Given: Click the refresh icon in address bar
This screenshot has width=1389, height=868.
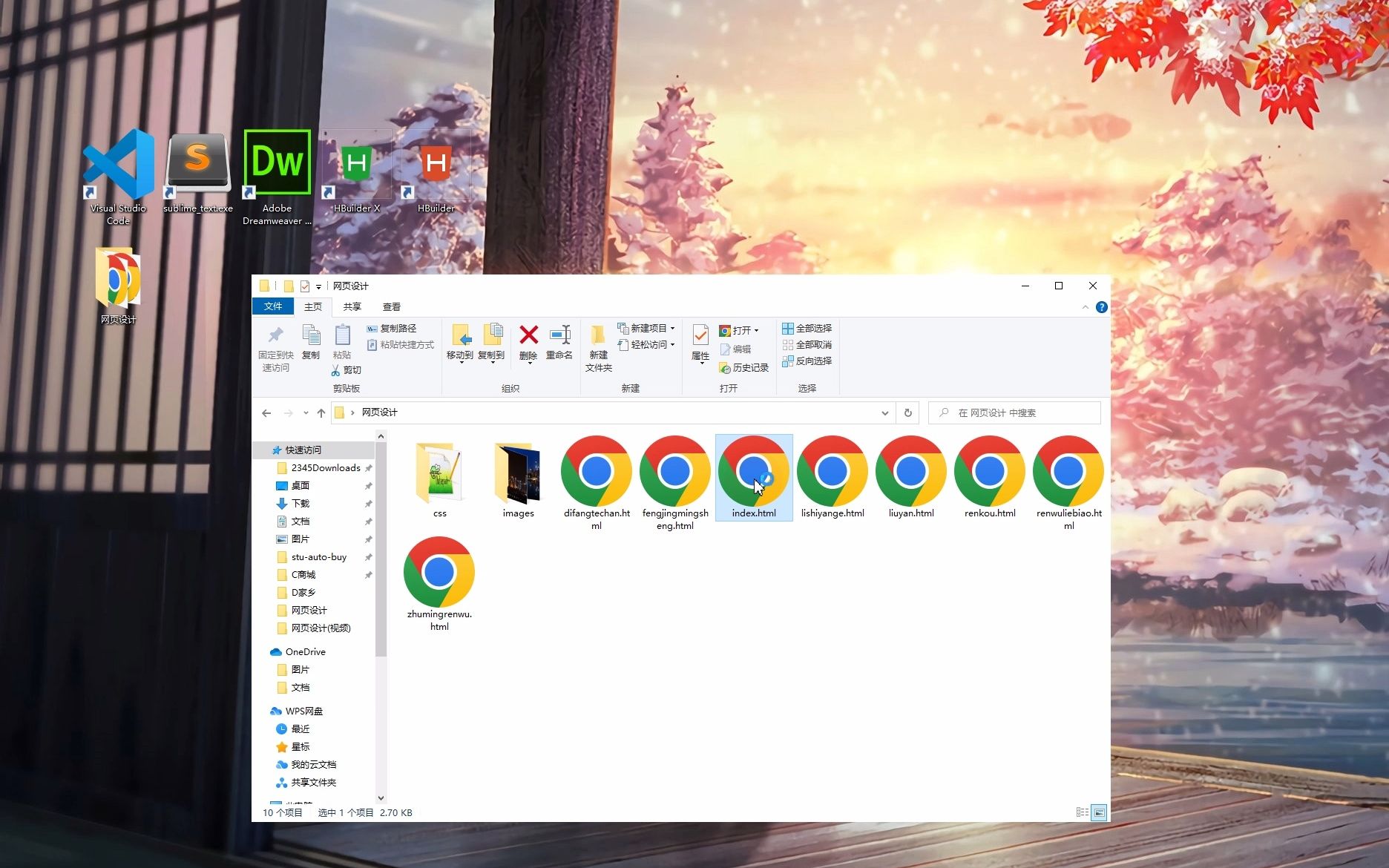Looking at the screenshot, I should tap(907, 412).
